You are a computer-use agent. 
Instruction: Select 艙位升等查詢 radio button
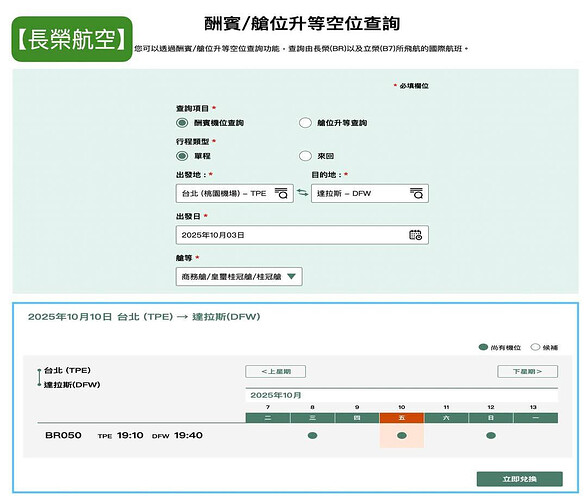[305, 123]
